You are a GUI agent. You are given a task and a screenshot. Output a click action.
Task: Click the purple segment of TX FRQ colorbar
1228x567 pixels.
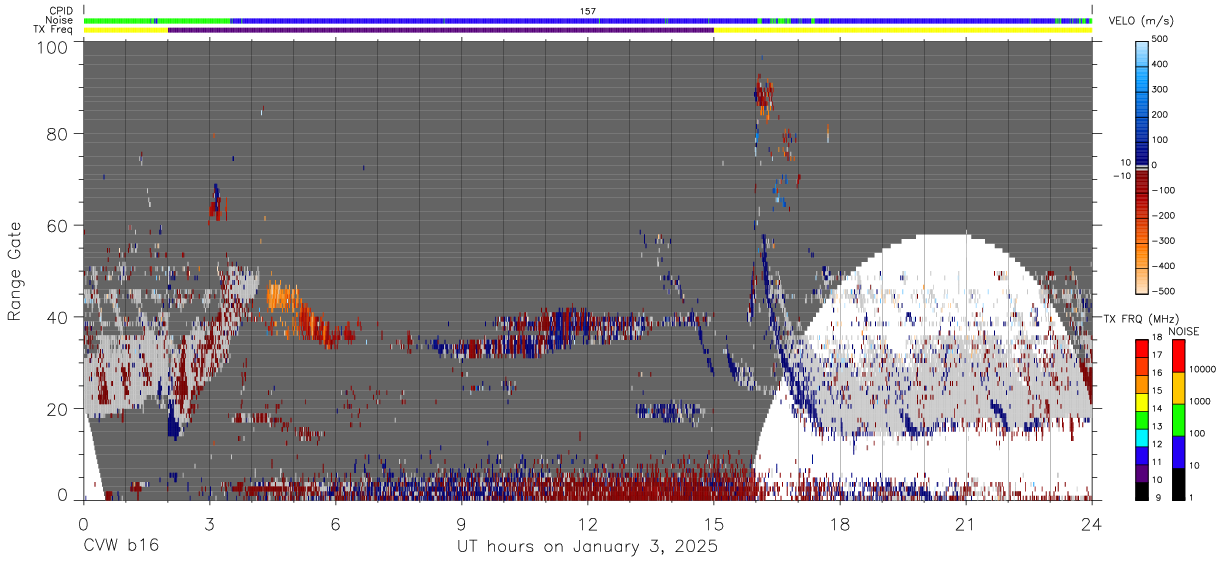pos(1140,471)
